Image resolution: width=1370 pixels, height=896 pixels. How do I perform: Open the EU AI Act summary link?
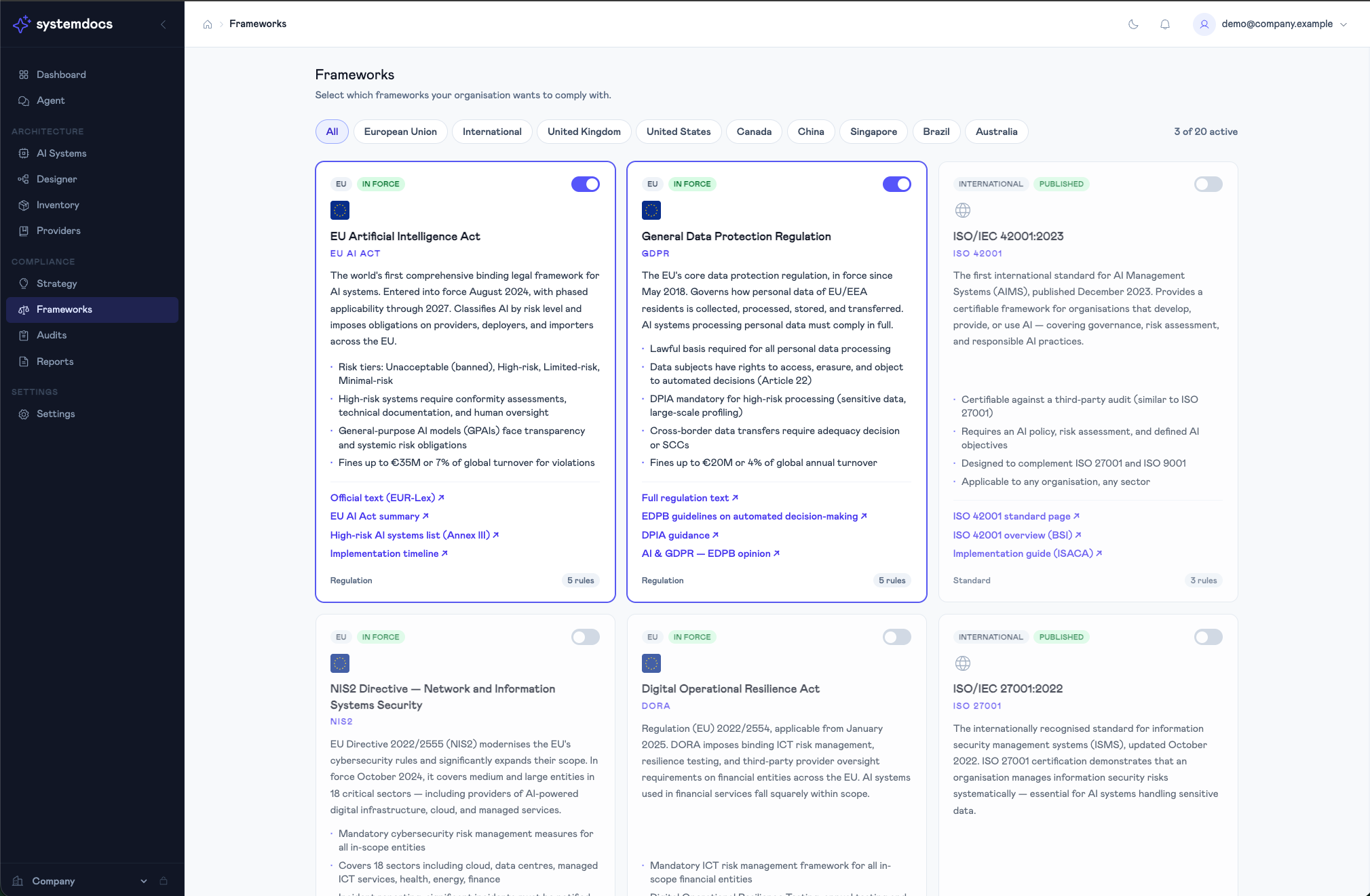point(379,516)
